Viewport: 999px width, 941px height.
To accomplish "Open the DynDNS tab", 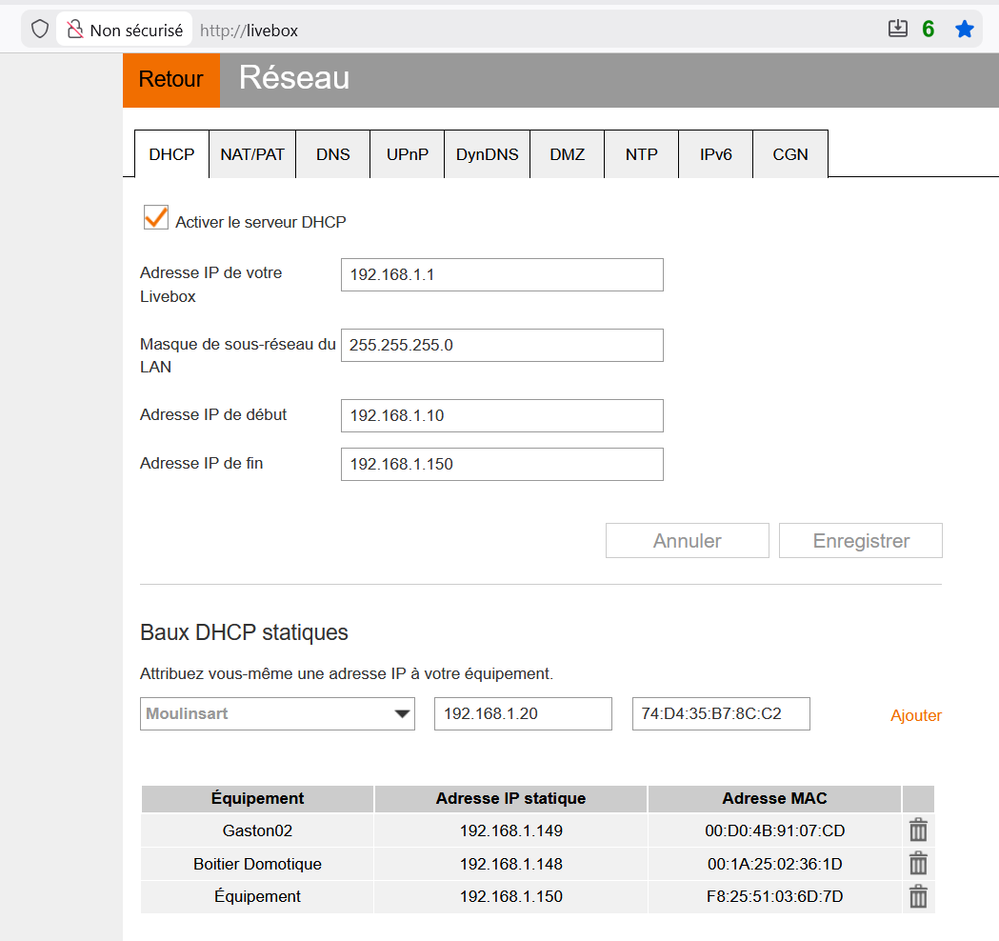I will pyautogui.click(x=487, y=155).
